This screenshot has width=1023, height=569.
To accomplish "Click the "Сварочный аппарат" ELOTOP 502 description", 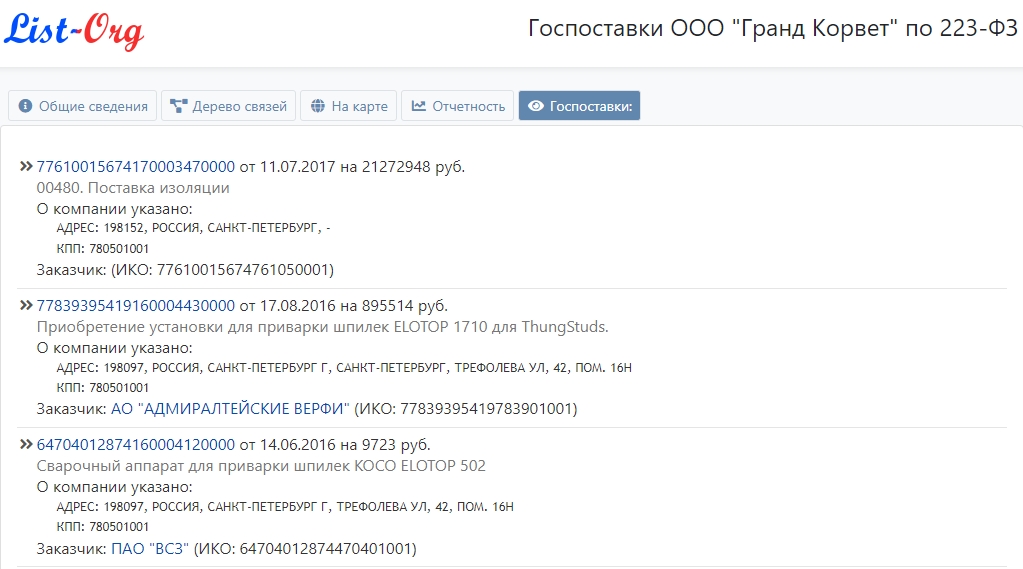I will pyautogui.click(x=261, y=466).
